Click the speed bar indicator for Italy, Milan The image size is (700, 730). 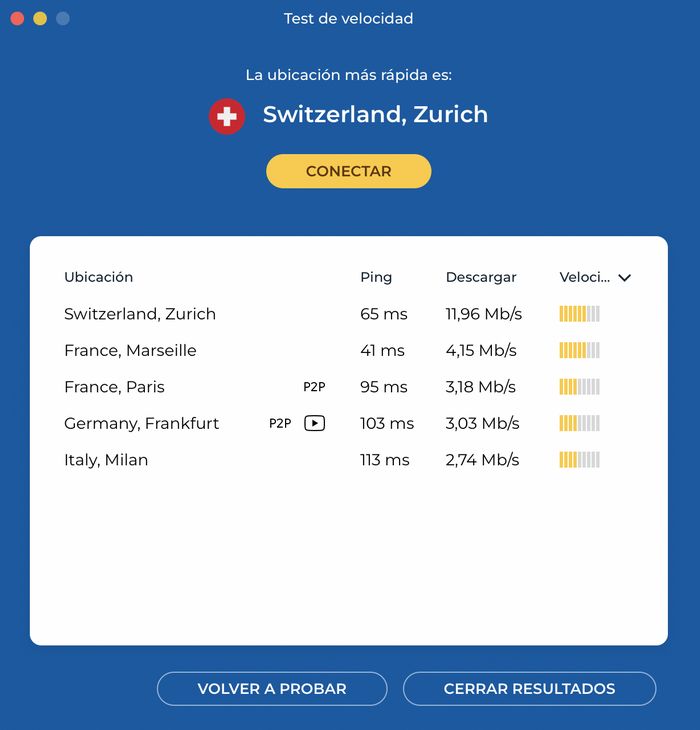[x=579, y=460]
